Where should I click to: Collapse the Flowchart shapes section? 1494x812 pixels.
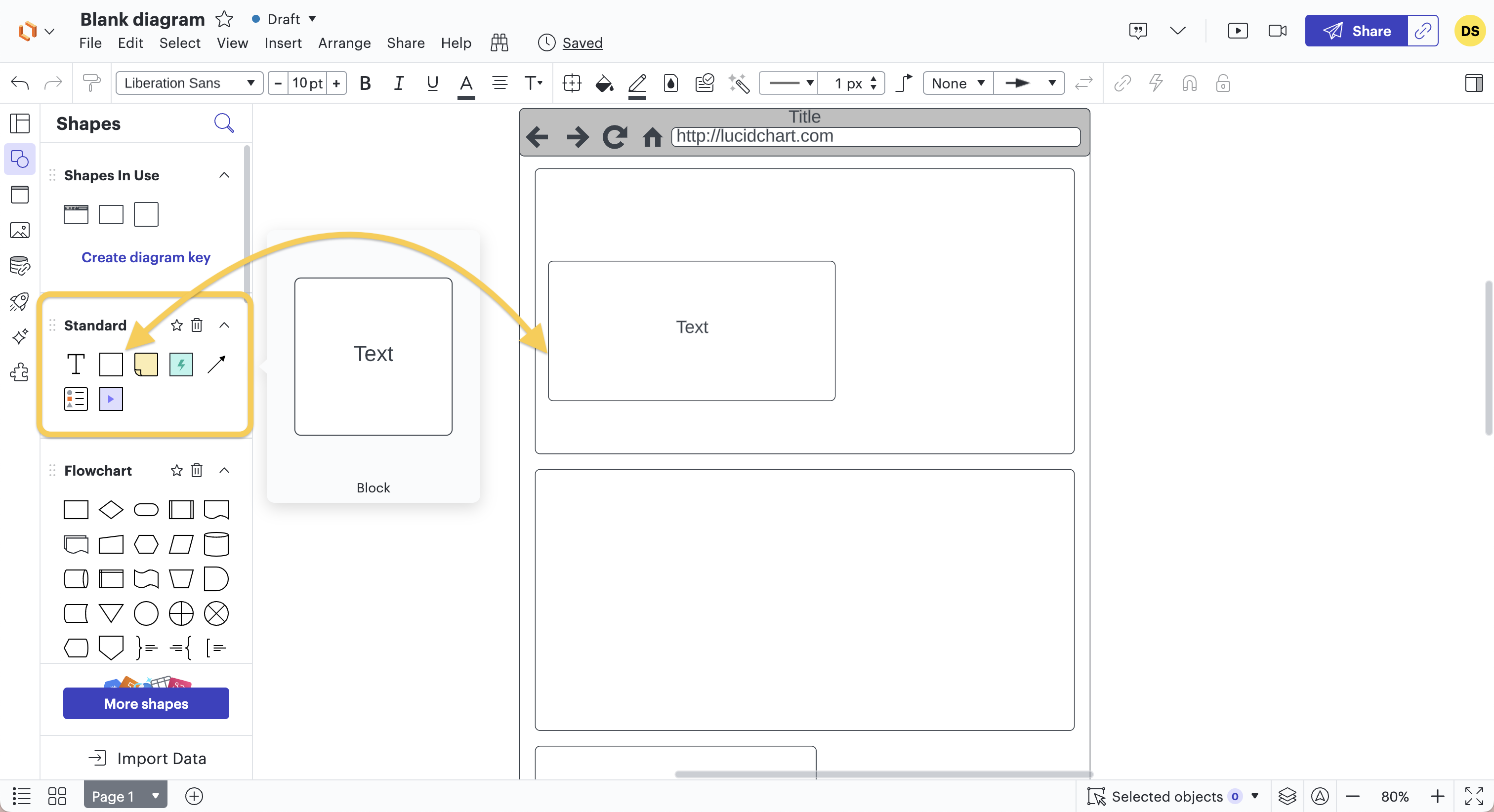tap(224, 470)
